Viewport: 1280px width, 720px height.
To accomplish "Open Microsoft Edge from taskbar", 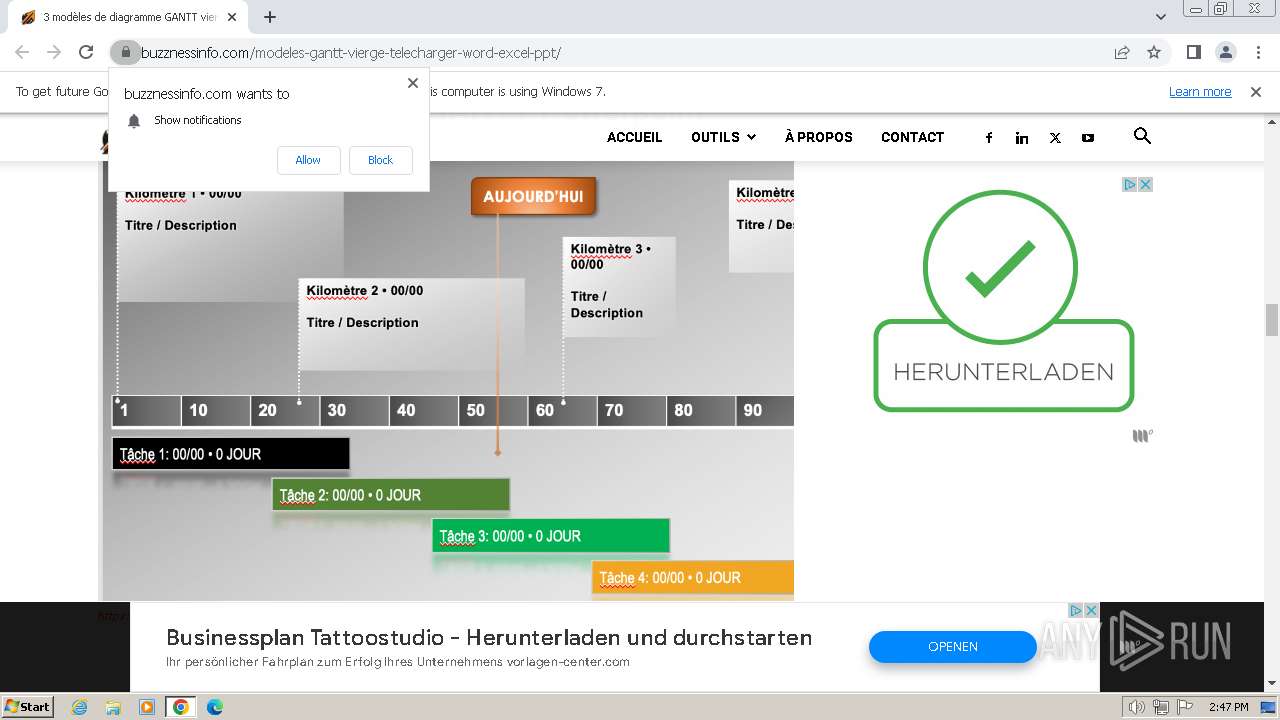I will 215,707.
